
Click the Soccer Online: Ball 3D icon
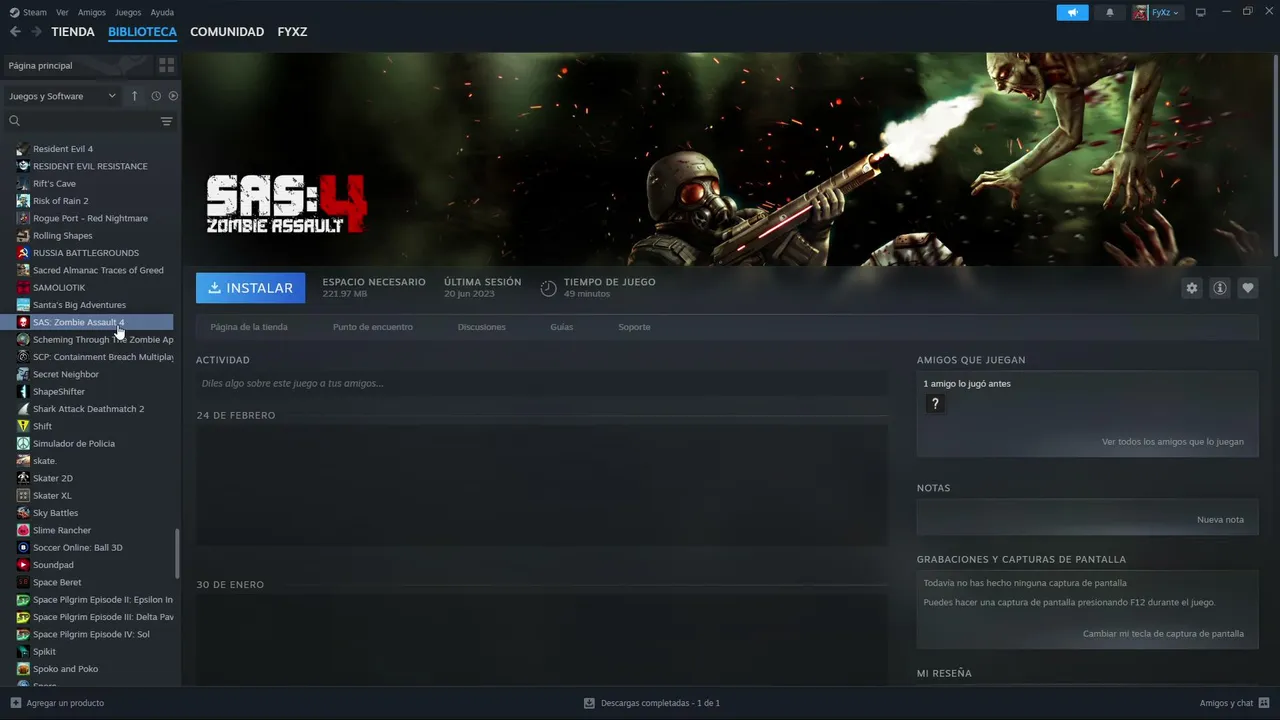tap(23, 548)
